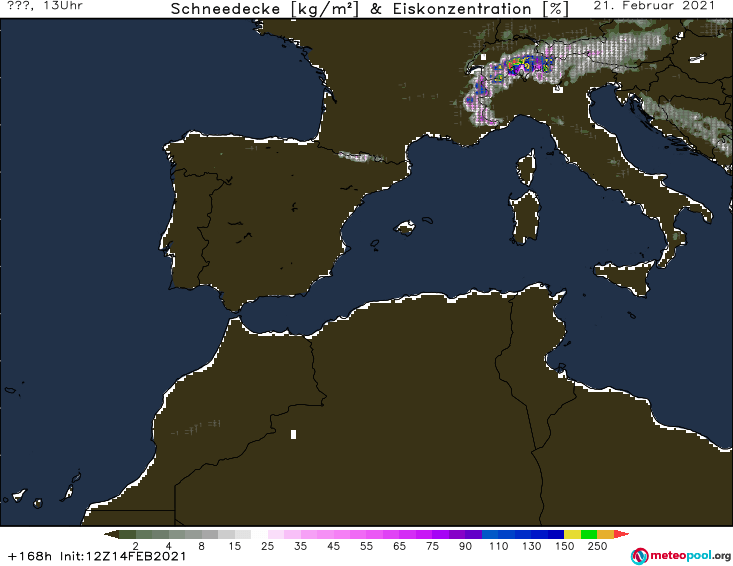Click legend value '250'
Viewport: 733px width, 566px height.
click(x=597, y=546)
